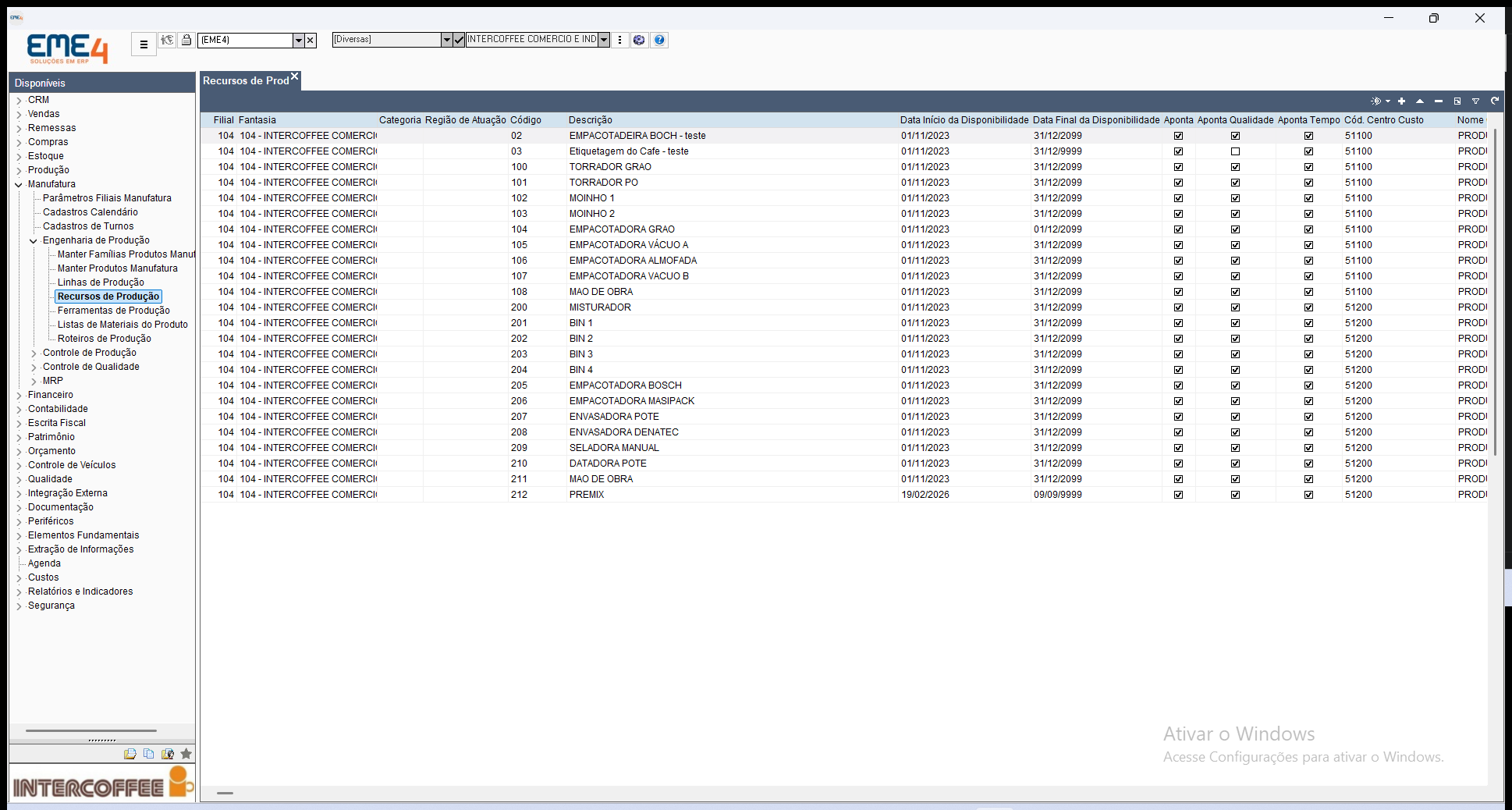
Task: Open the (EME4) dropdown arrow
Action: tap(298, 40)
